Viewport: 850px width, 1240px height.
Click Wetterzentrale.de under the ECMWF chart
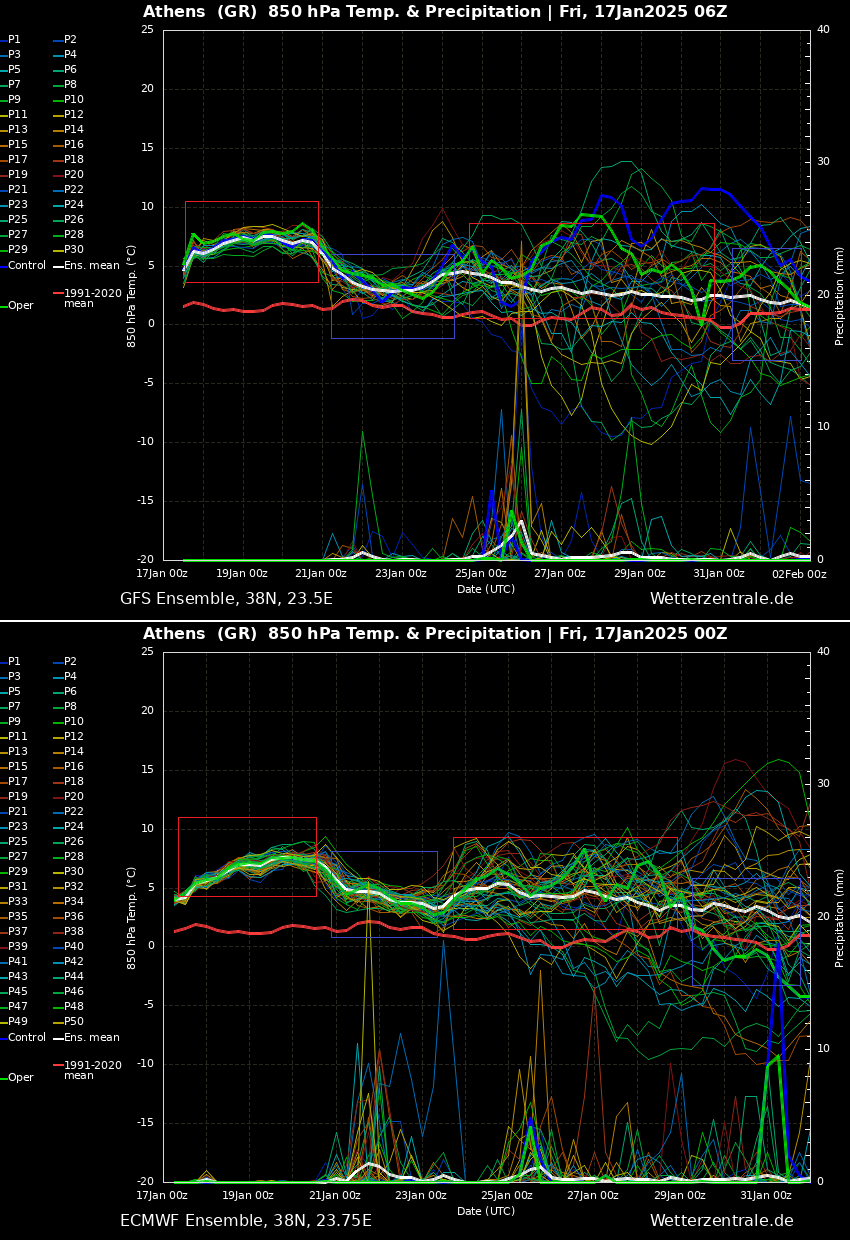722,1221
